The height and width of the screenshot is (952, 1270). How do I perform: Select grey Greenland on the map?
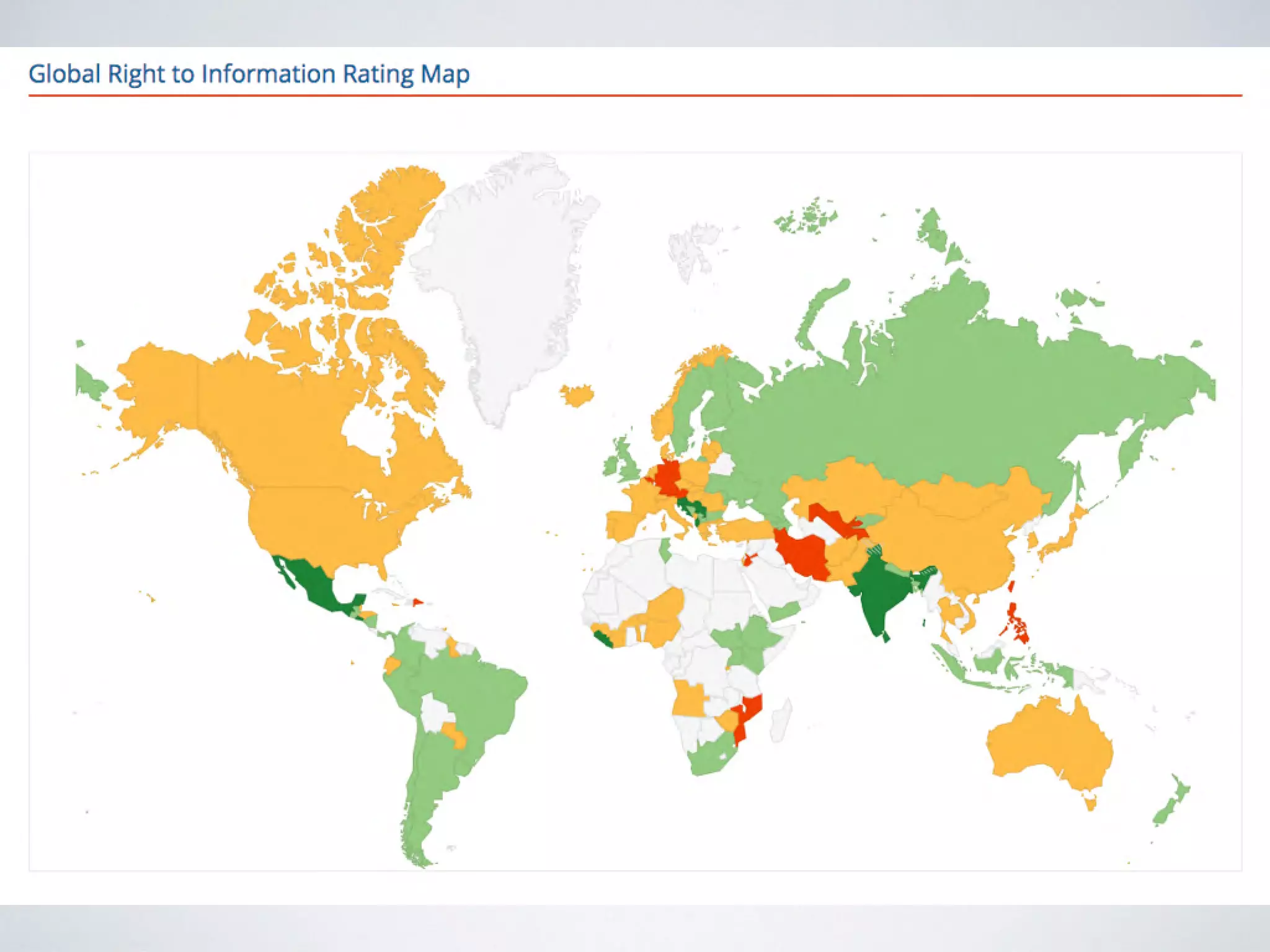(x=508, y=279)
